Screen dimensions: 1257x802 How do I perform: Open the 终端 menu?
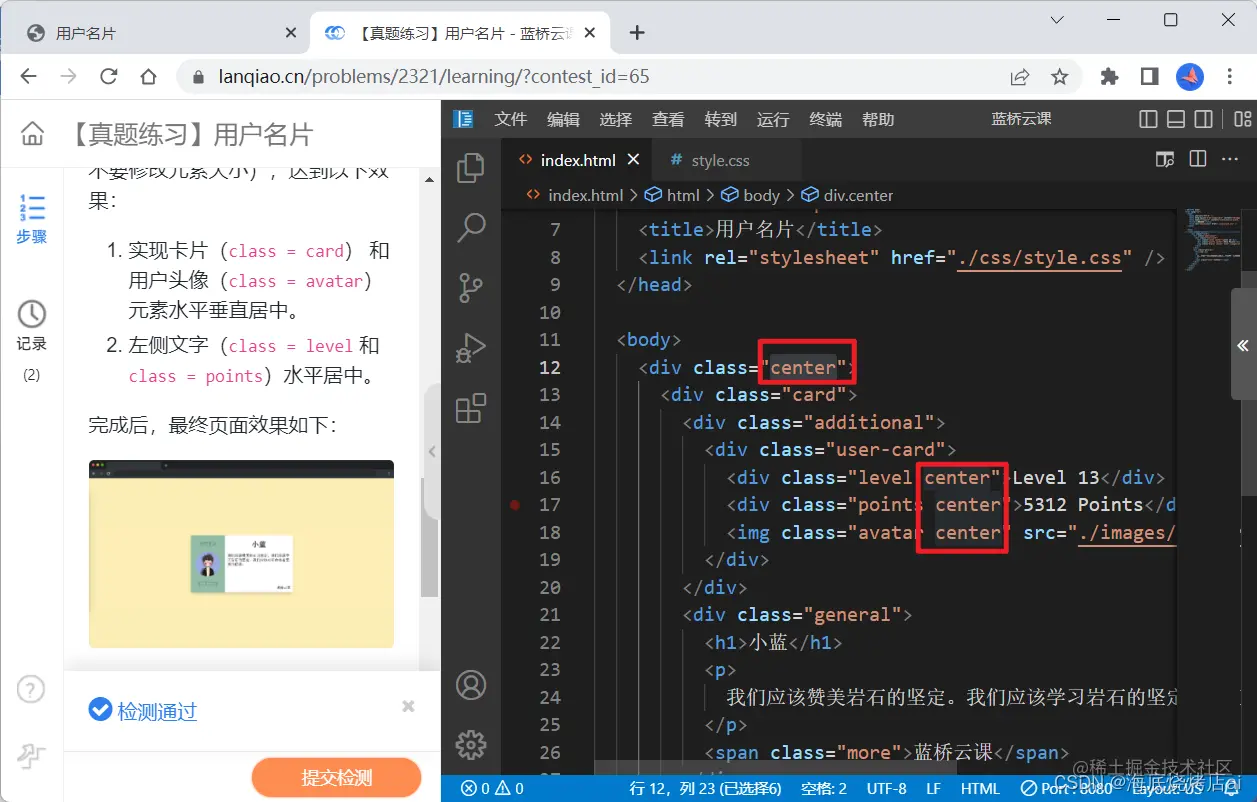825,119
